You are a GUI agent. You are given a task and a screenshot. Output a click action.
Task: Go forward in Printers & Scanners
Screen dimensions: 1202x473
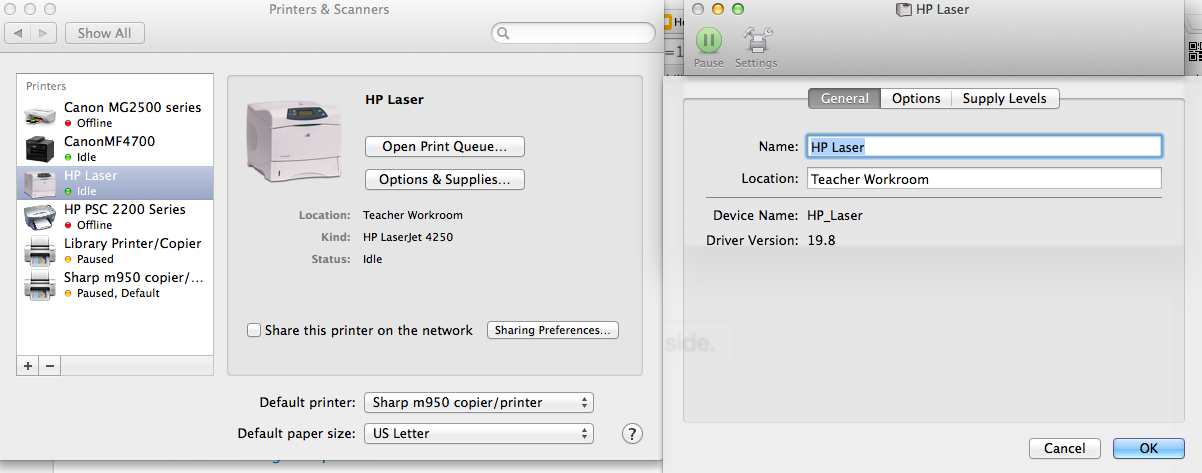[43, 33]
